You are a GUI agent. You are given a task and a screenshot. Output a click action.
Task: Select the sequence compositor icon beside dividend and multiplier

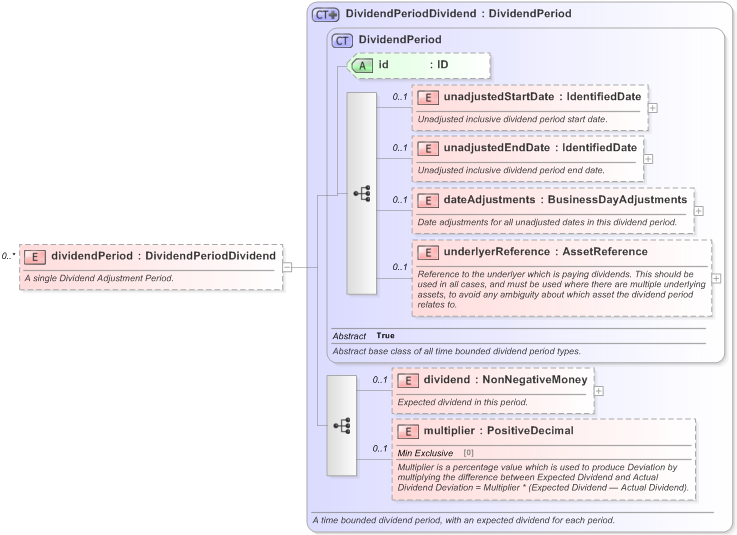[342, 425]
